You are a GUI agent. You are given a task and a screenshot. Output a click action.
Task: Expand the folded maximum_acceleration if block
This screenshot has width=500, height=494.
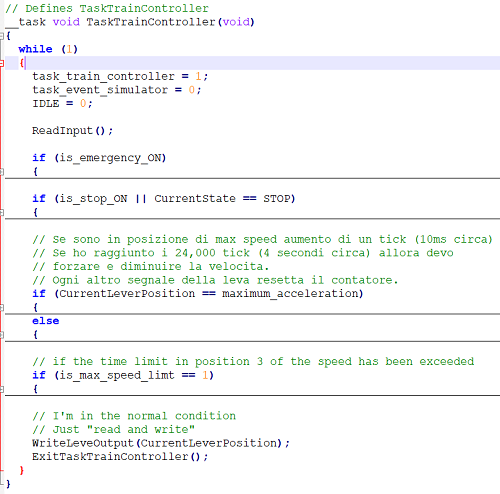pos(2,307)
